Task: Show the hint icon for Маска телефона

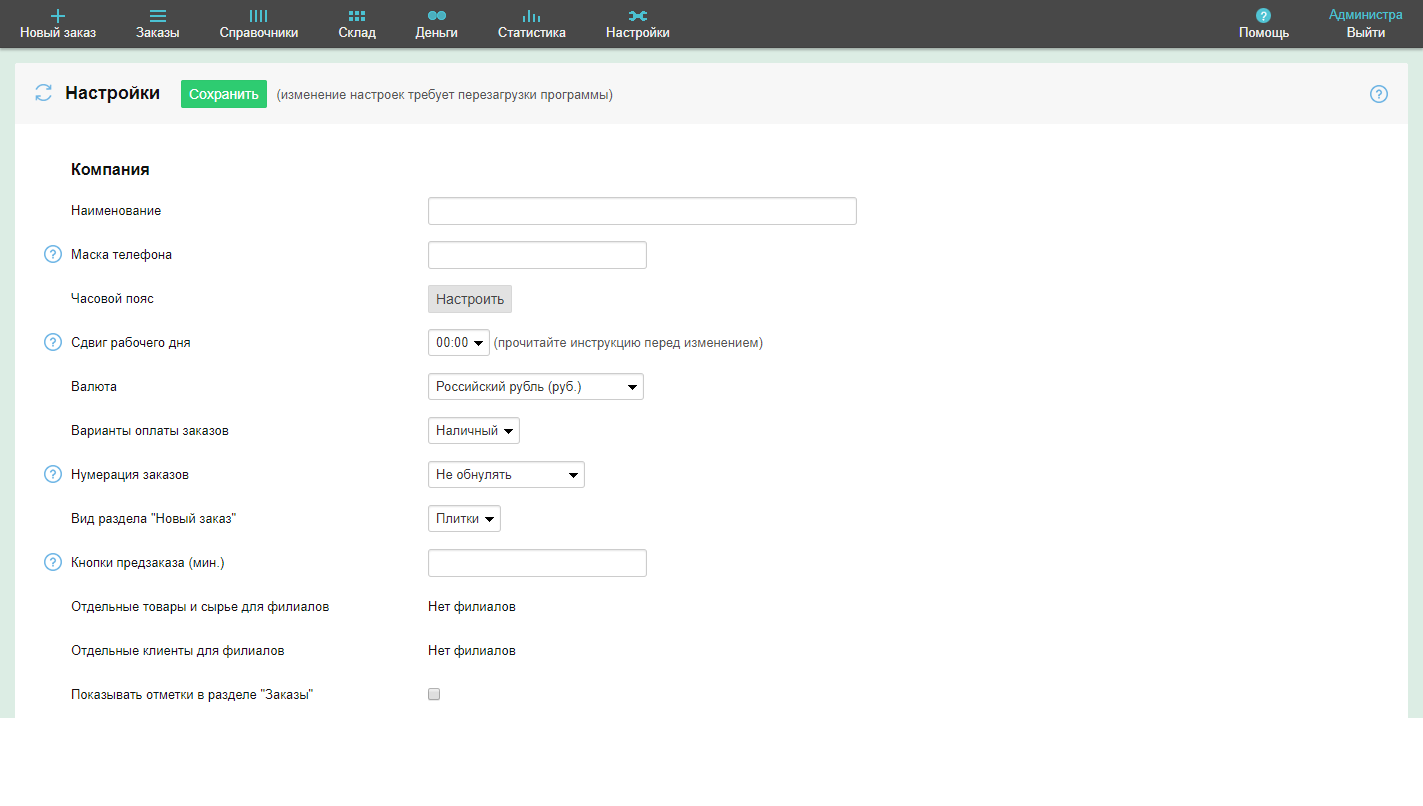Action: click(53, 255)
